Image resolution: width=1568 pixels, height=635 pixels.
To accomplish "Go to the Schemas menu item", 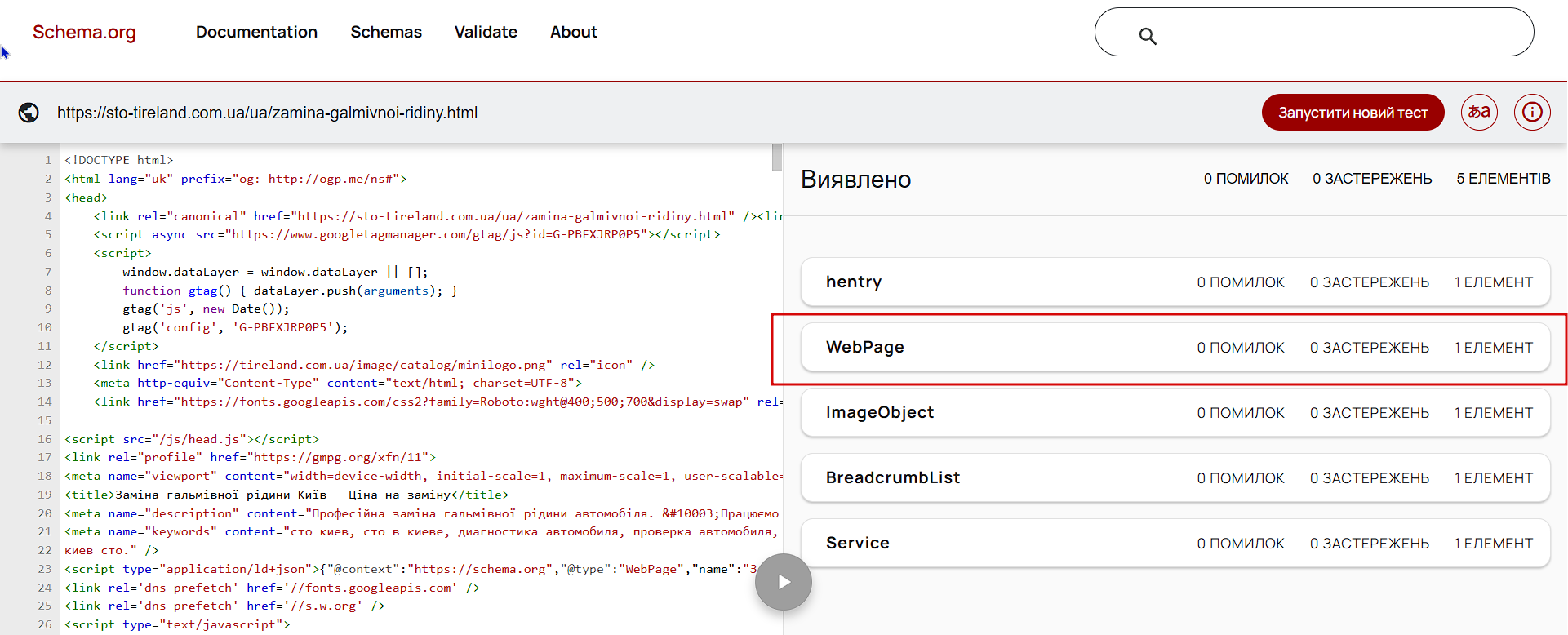I will (386, 32).
